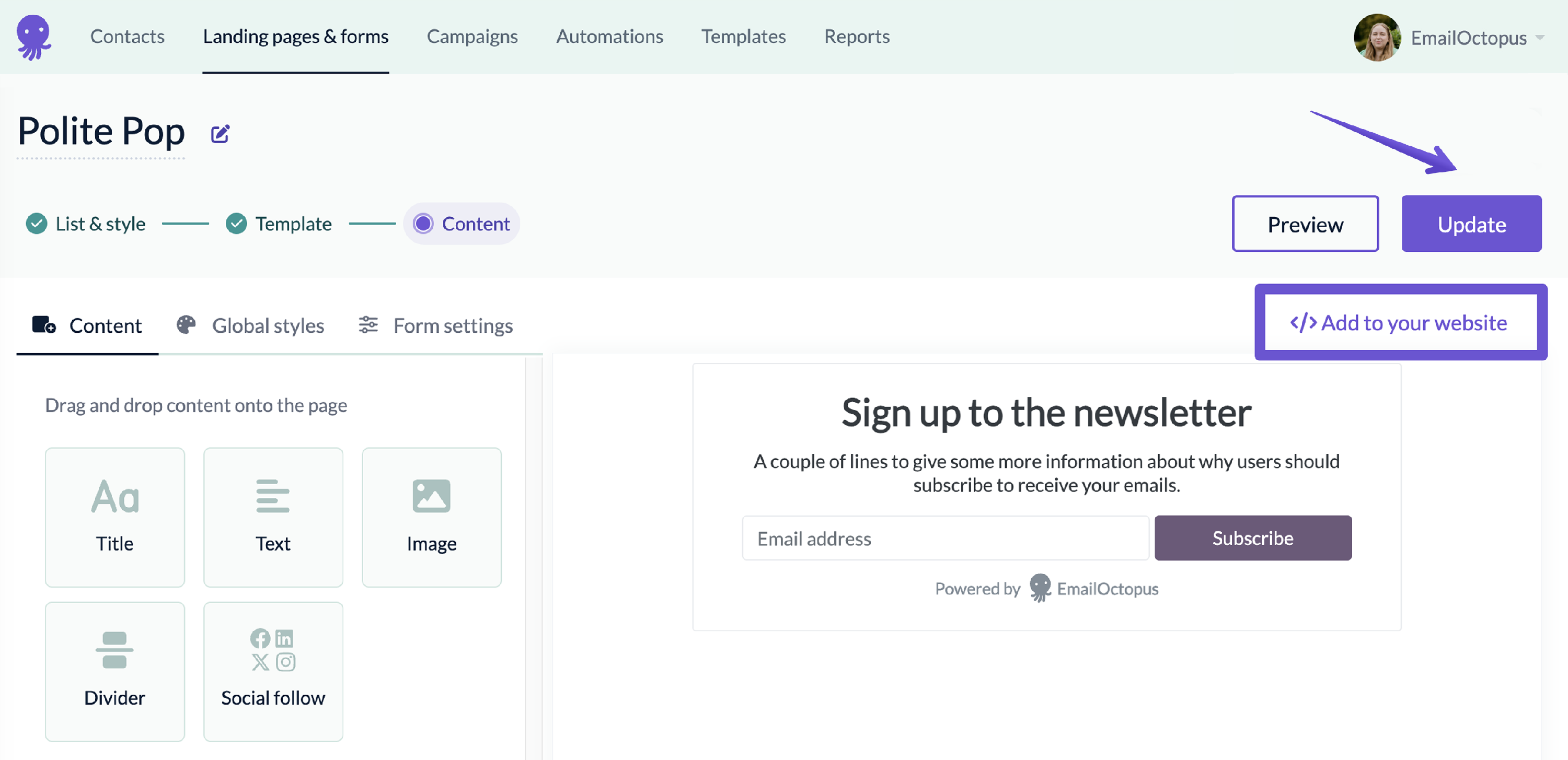
Task: Go to the Template step
Action: 279,224
